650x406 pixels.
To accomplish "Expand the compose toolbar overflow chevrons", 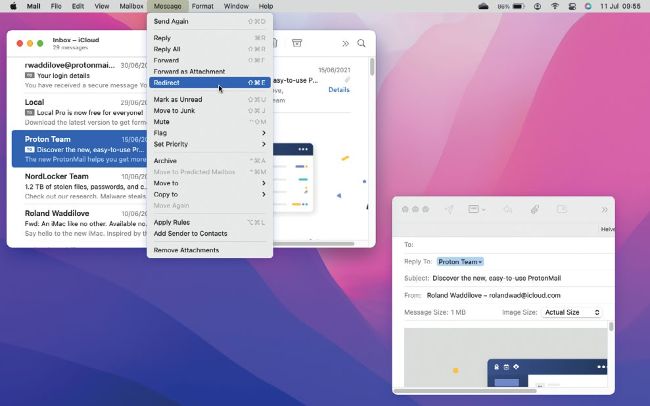I will coord(604,210).
